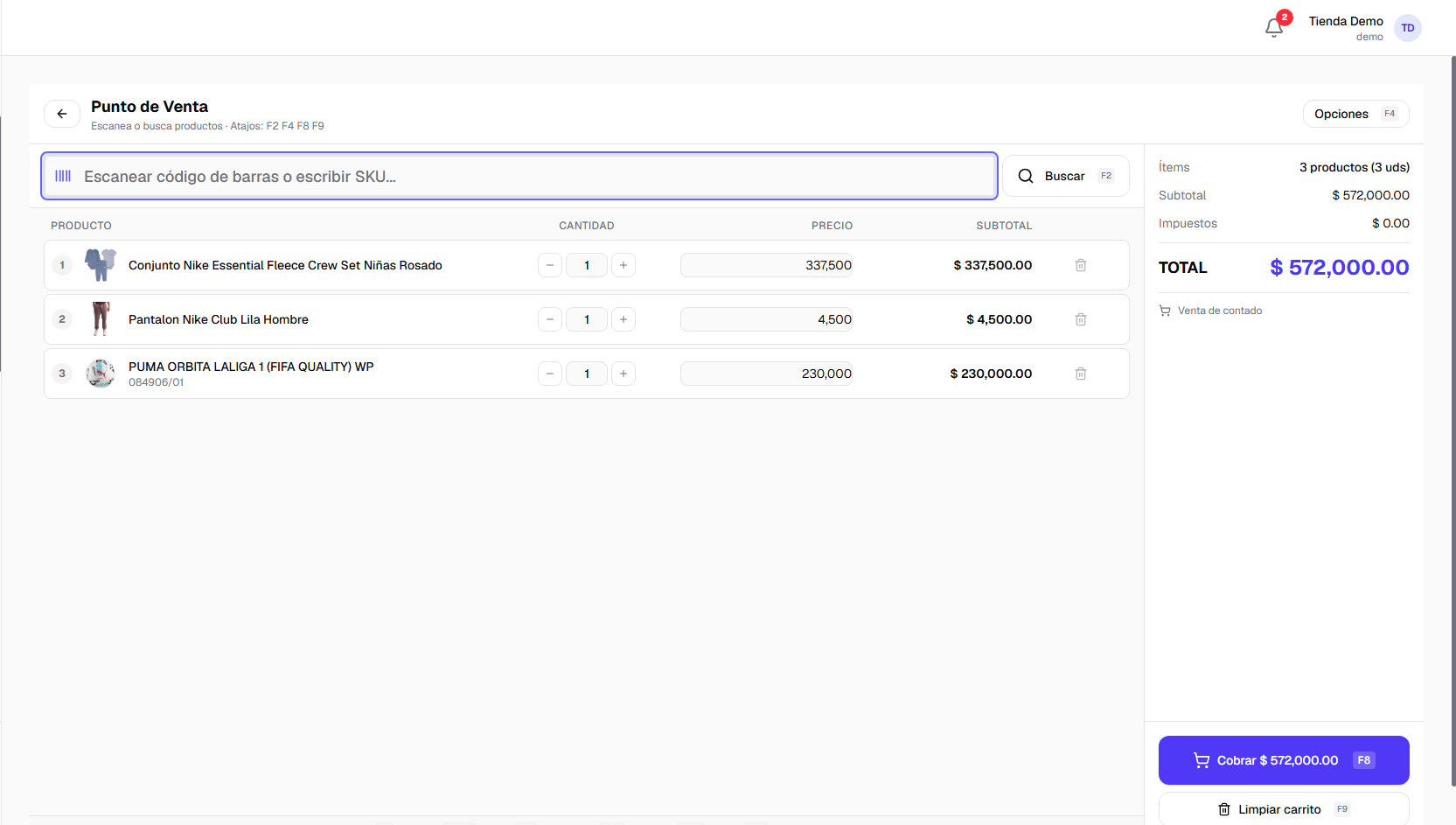The width and height of the screenshot is (1456, 825).
Task: Open the TD user avatar menu
Action: (1407, 28)
